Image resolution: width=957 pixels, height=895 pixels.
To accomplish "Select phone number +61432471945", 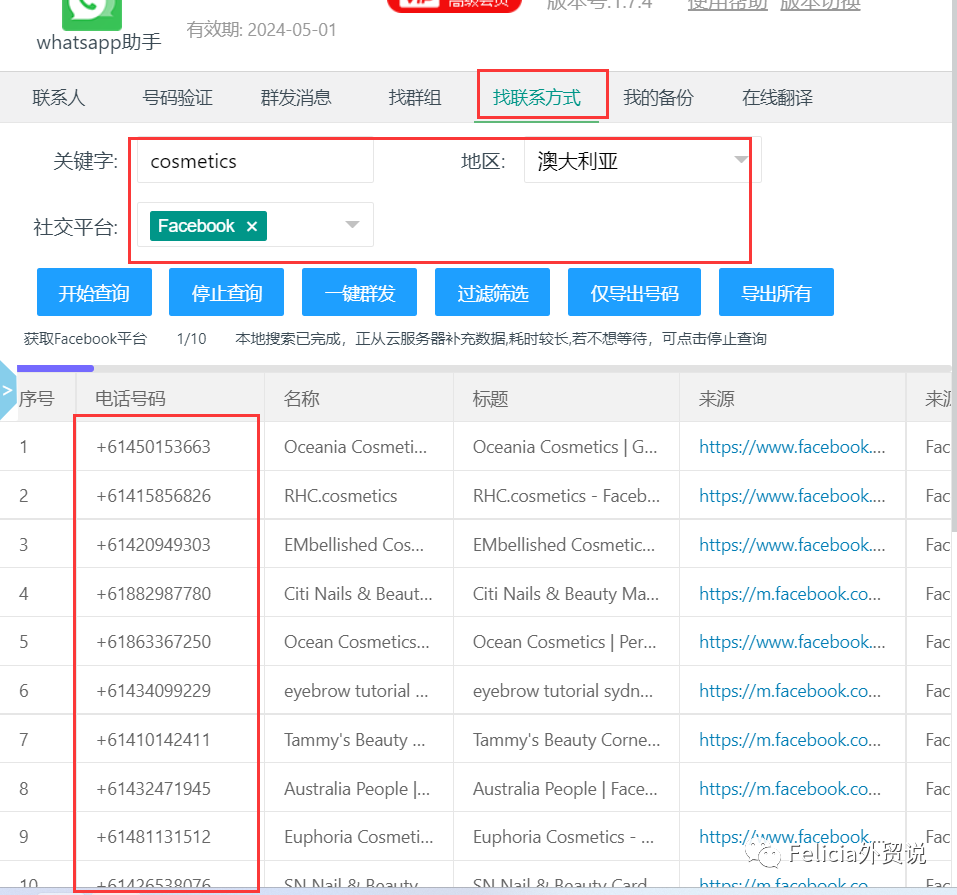I will [x=153, y=788].
